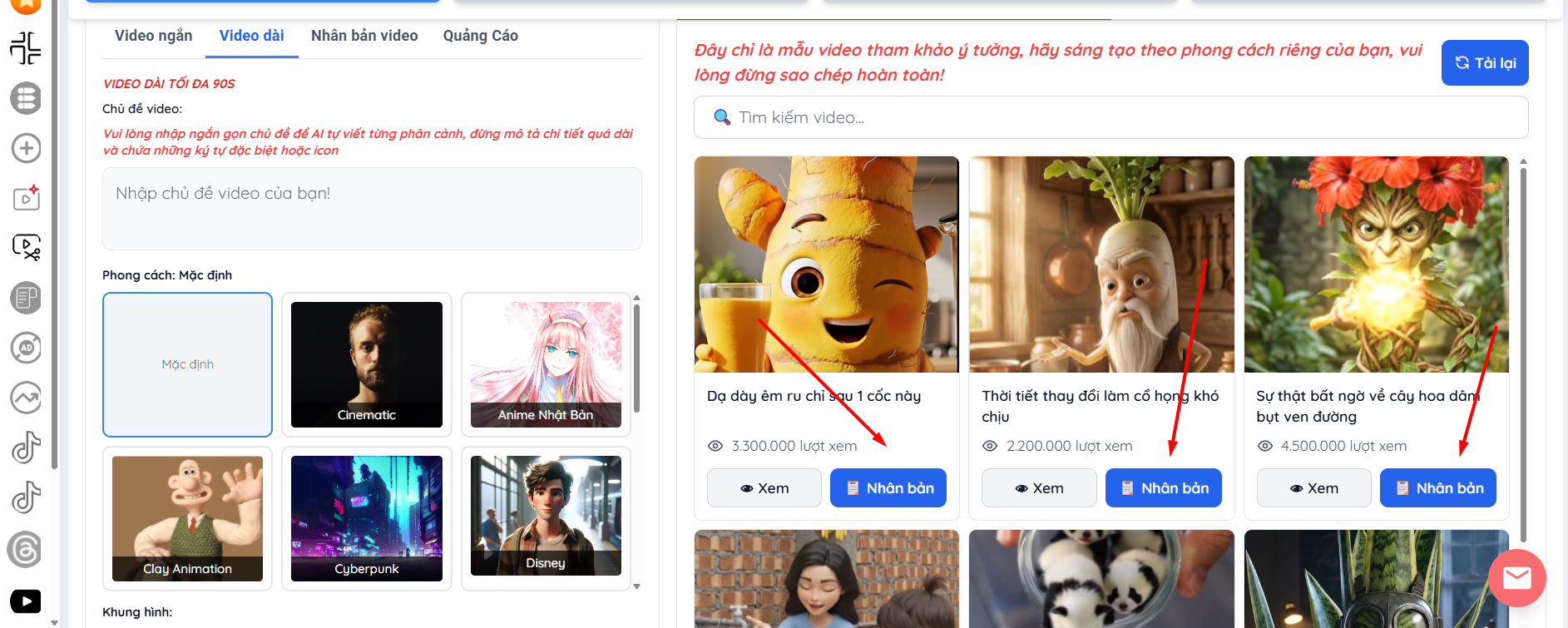Click the Tải lại reload button
1568x628 pixels.
pyautogui.click(x=1485, y=63)
